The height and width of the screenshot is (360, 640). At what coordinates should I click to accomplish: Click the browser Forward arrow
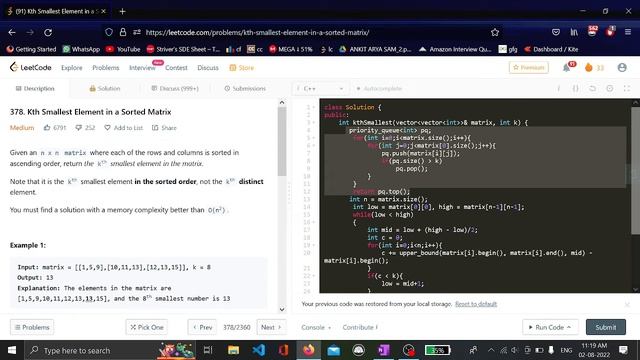coord(30,32)
